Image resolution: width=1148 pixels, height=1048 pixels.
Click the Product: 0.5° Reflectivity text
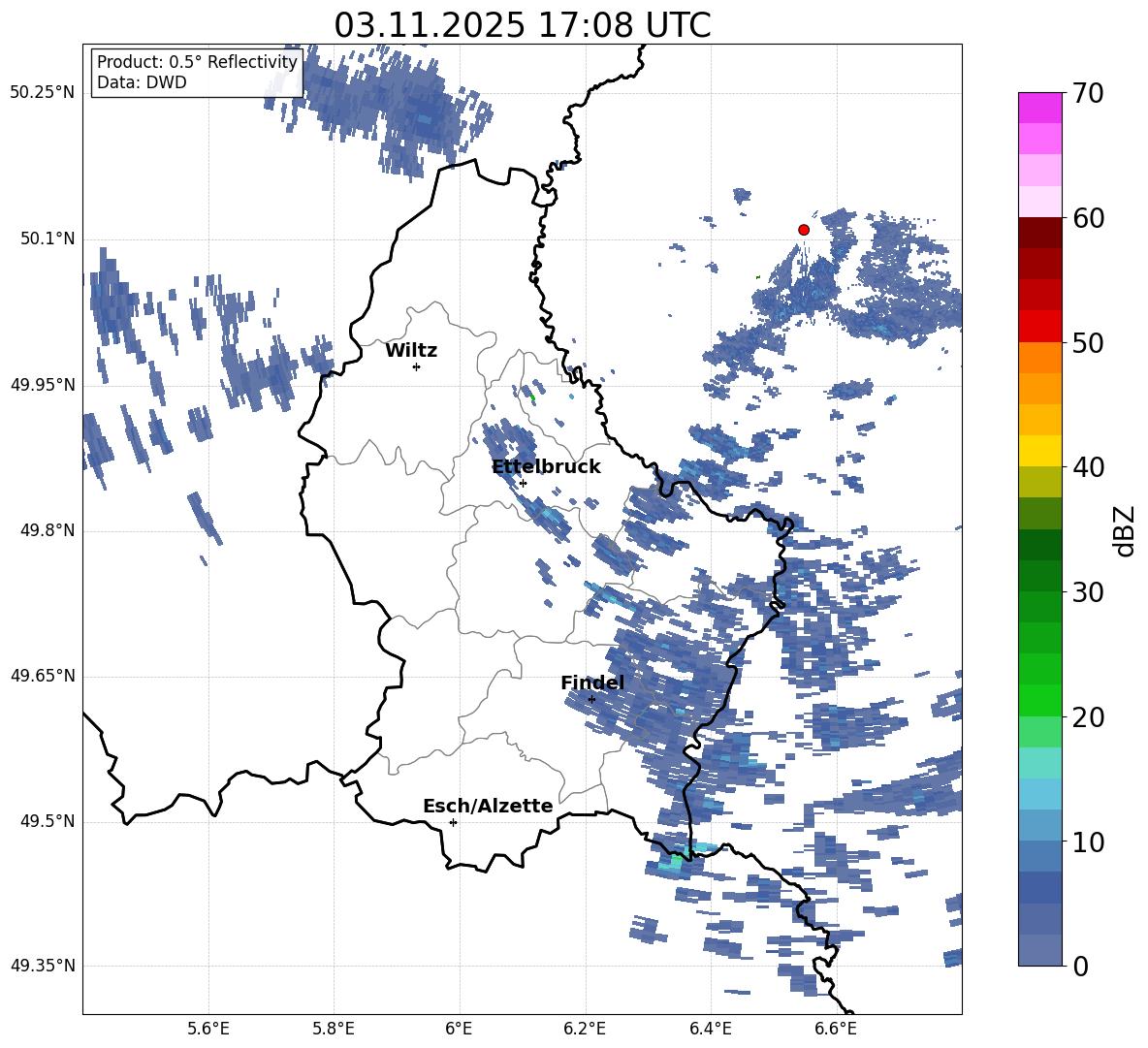point(197,62)
